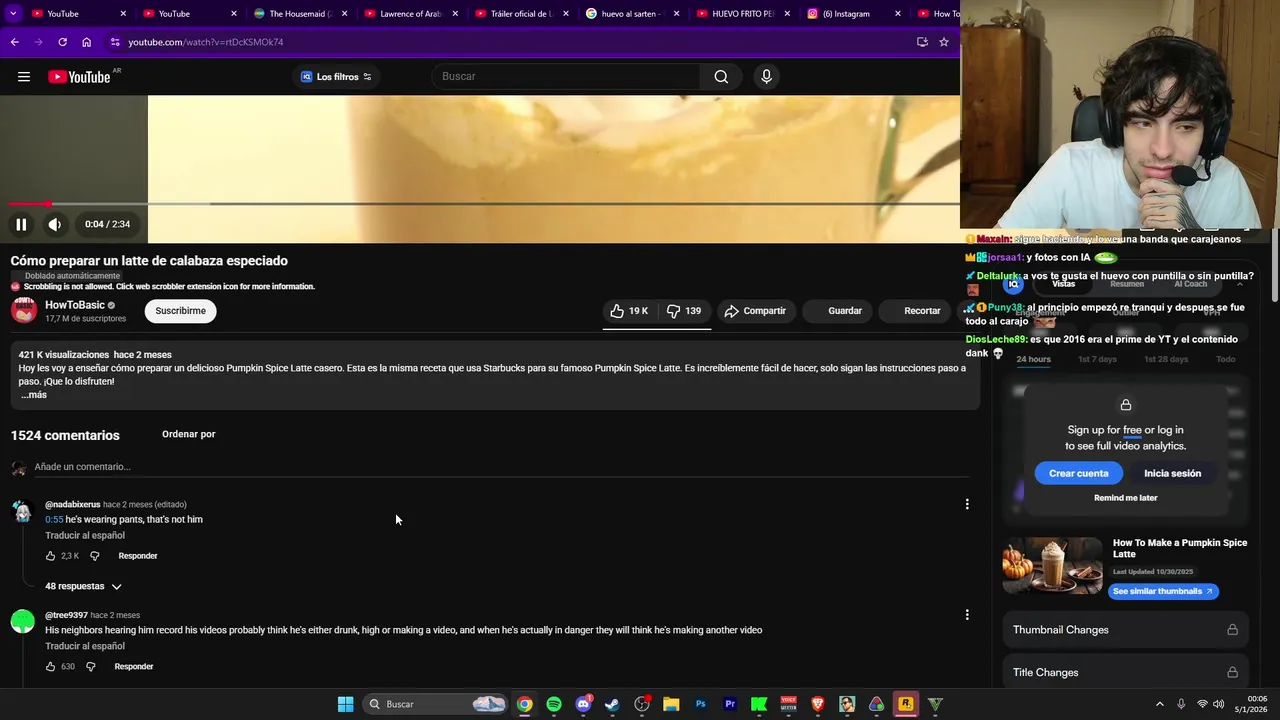This screenshot has width=1280, height=720.
Task: Go to the browser home page icon
Action: [x=86, y=42]
